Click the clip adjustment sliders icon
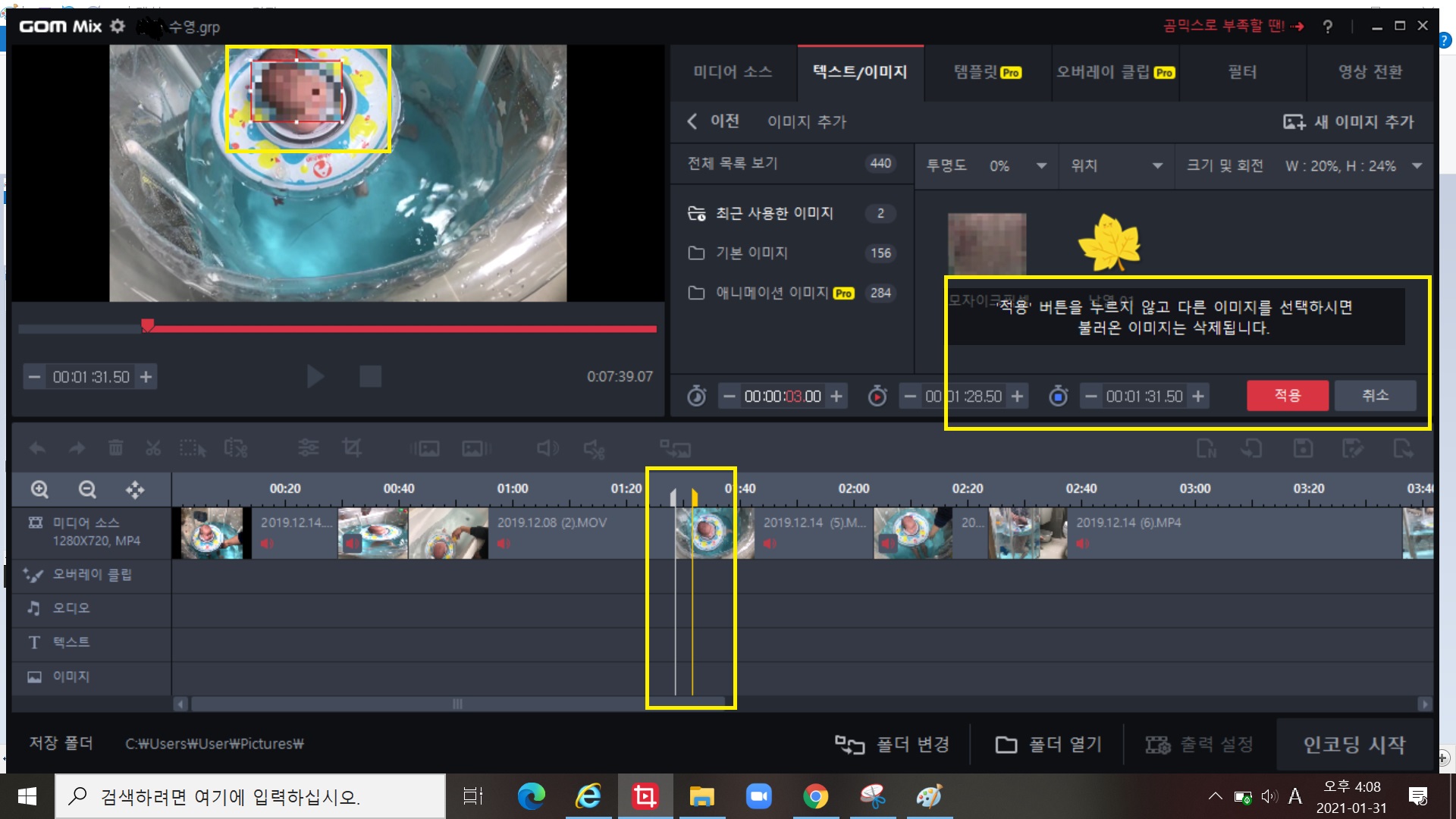 click(x=308, y=448)
